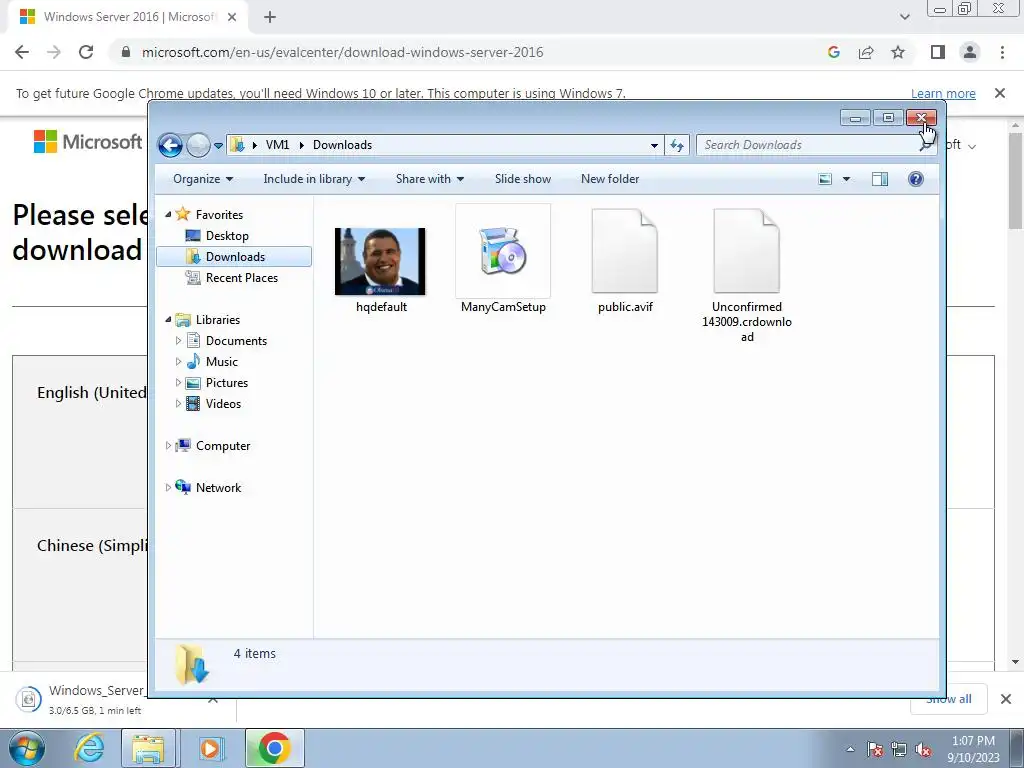Click the Microsoft logo on the page
Viewport: 1024px width, 768px height.
click(88, 142)
